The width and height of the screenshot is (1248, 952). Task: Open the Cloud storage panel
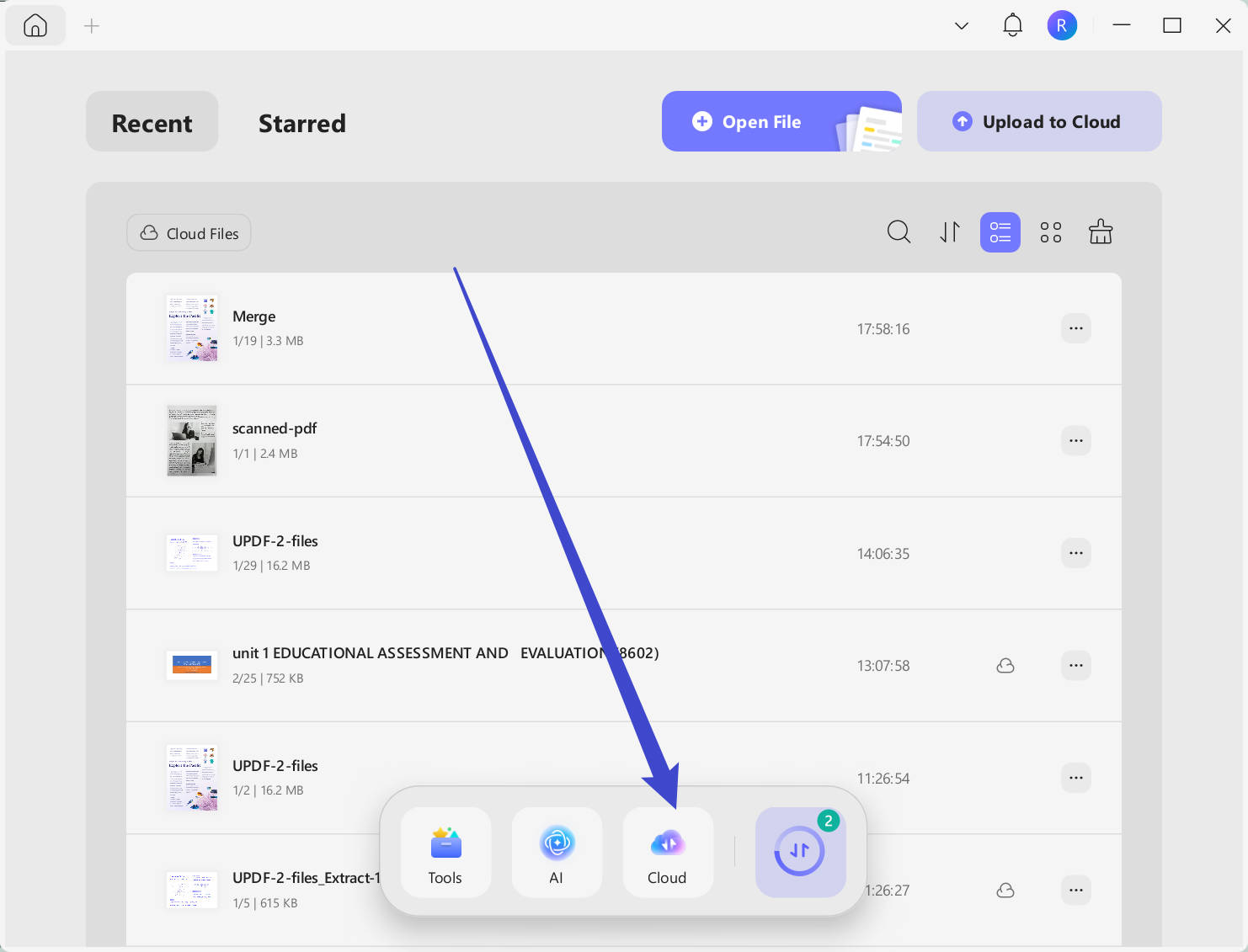click(x=668, y=852)
